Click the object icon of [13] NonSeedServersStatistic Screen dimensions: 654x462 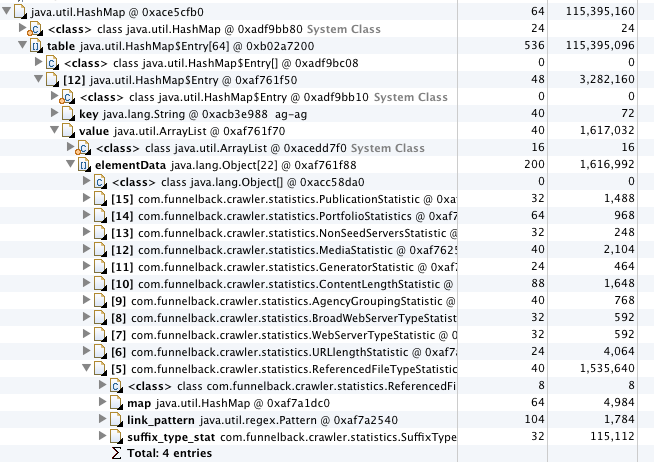[x=101, y=234]
